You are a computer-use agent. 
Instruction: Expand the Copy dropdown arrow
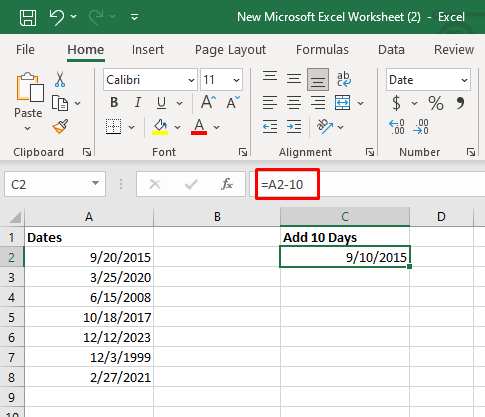[x=78, y=103]
